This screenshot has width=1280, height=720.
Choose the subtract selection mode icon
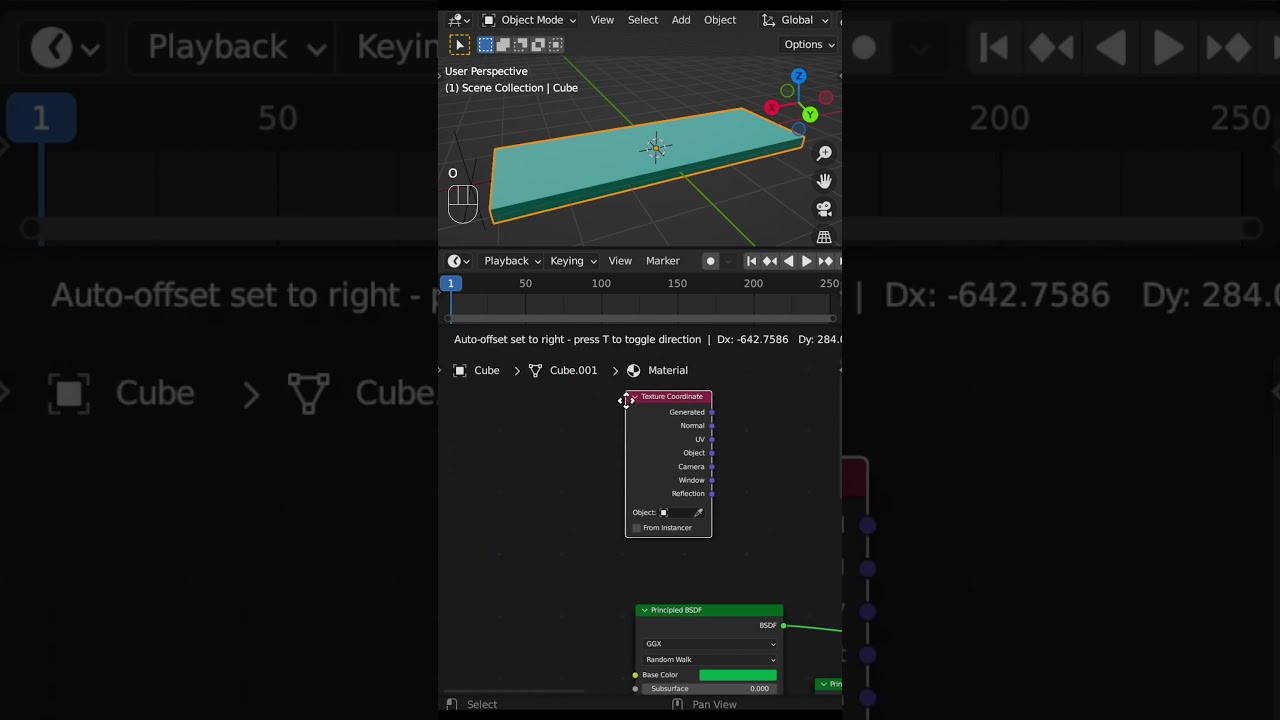tap(520, 45)
